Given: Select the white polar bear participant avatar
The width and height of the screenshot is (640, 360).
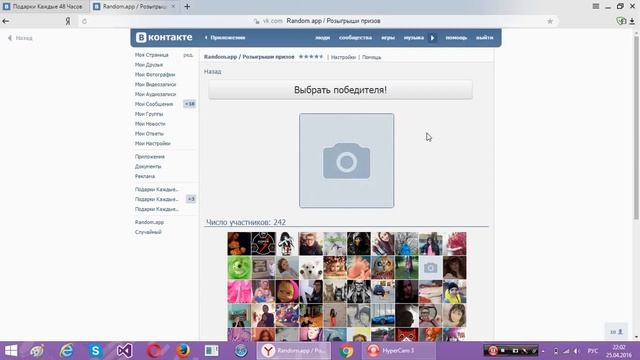Looking at the screenshot, I should (x=311, y=268).
